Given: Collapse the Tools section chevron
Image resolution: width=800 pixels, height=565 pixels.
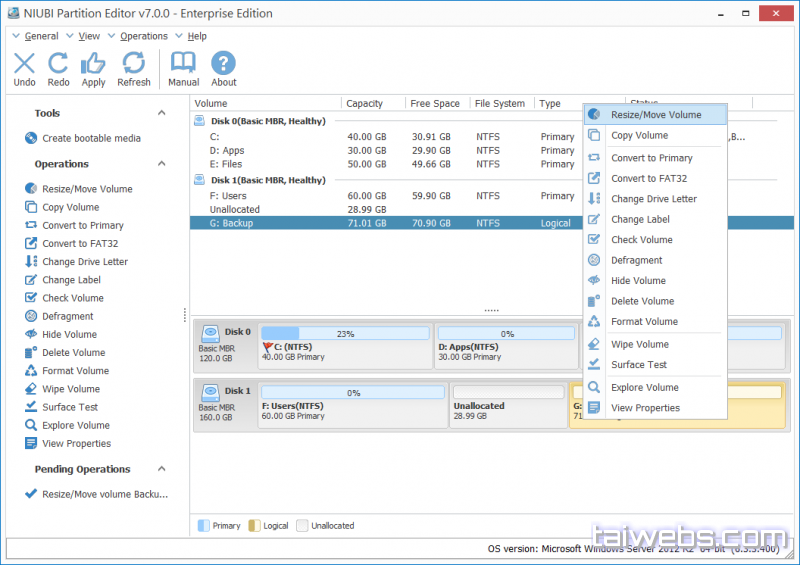Looking at the screenshot, I should [162, 113].
